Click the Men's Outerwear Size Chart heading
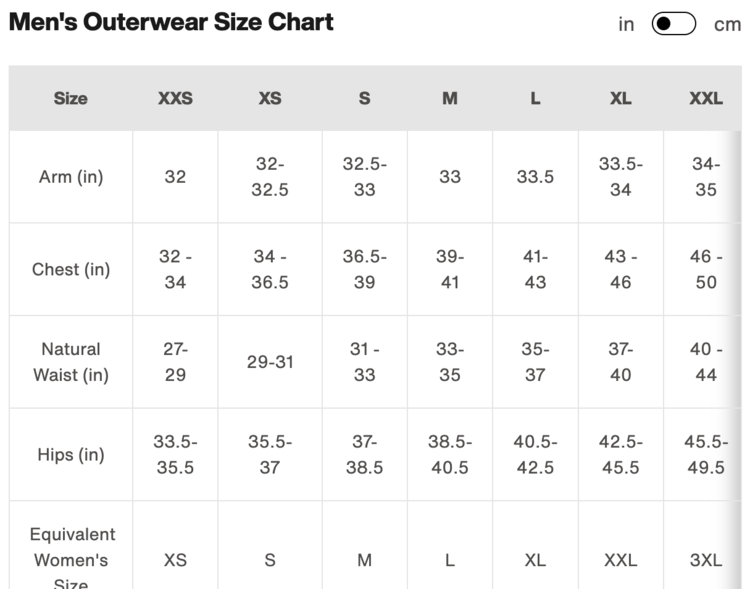The height and width of the screenshot is (589, 750). tap(171, 22)
